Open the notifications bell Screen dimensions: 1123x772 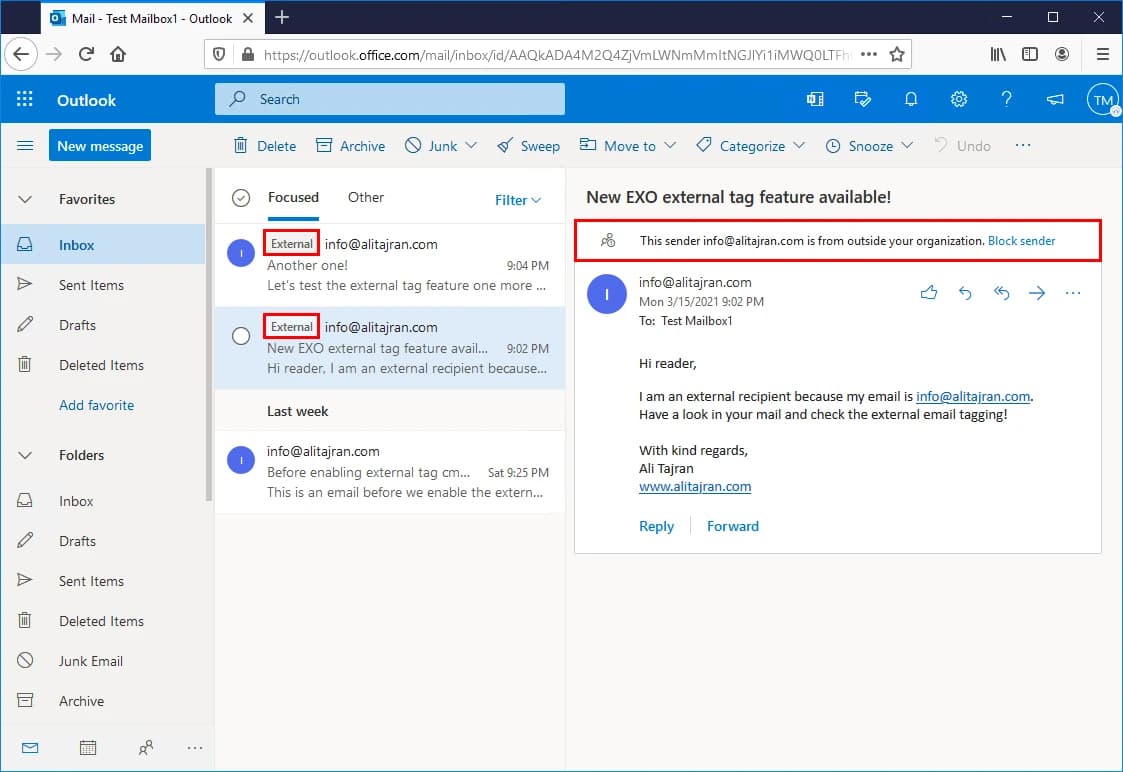click(911, 99)
